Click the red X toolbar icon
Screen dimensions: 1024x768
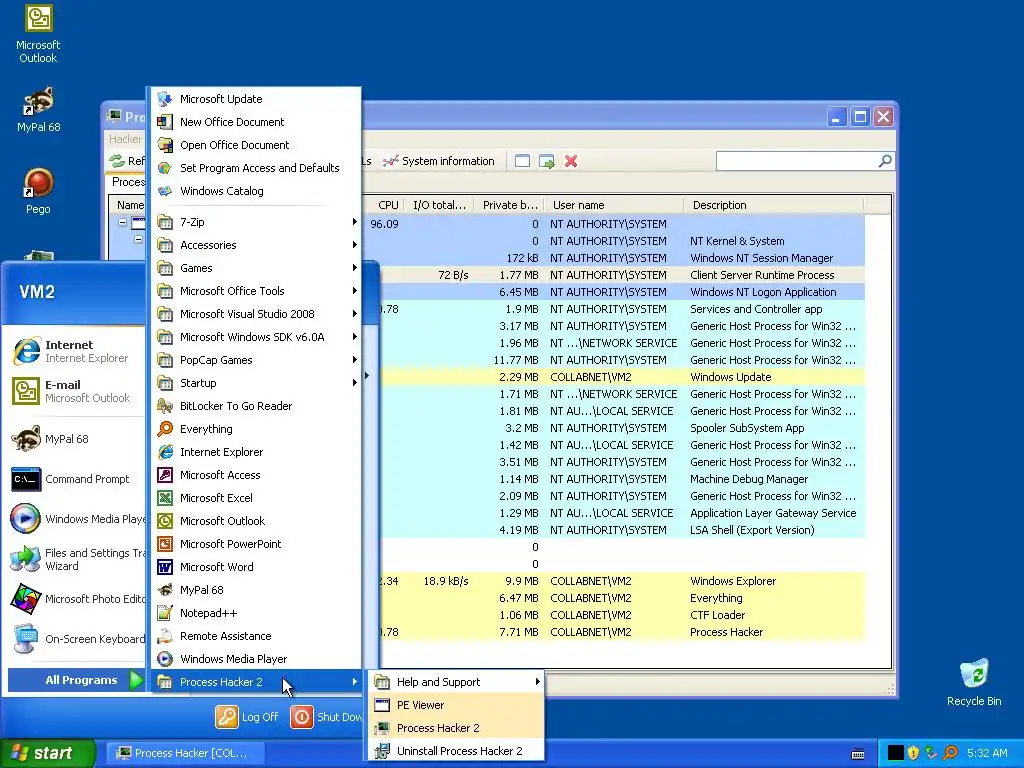pyautogui.click(x=571, y=161)
